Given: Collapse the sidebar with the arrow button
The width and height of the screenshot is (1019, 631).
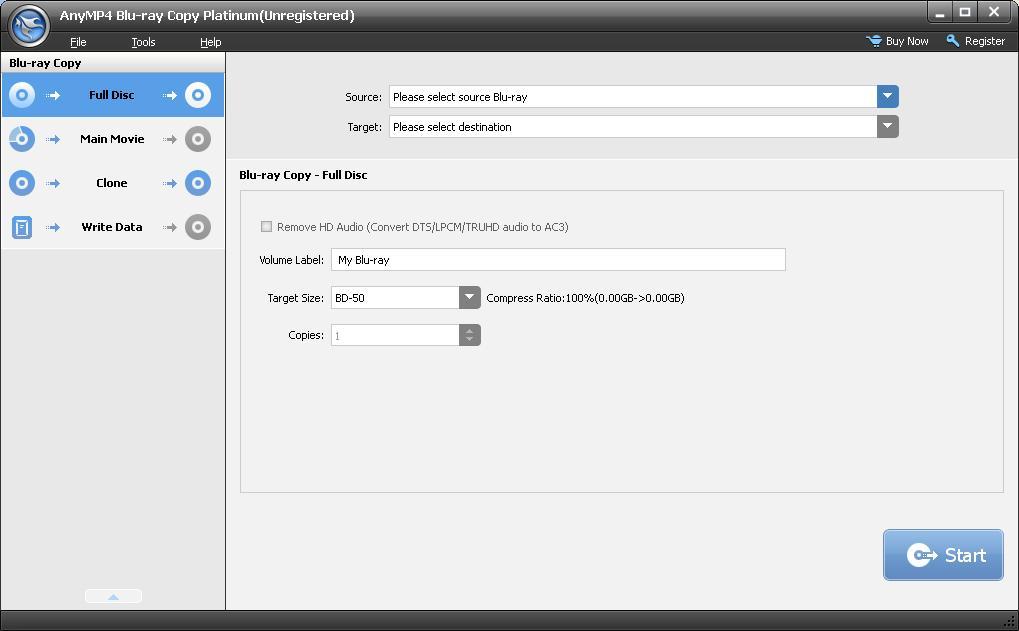Looking at the screenshot, I should tap(112, 595).
